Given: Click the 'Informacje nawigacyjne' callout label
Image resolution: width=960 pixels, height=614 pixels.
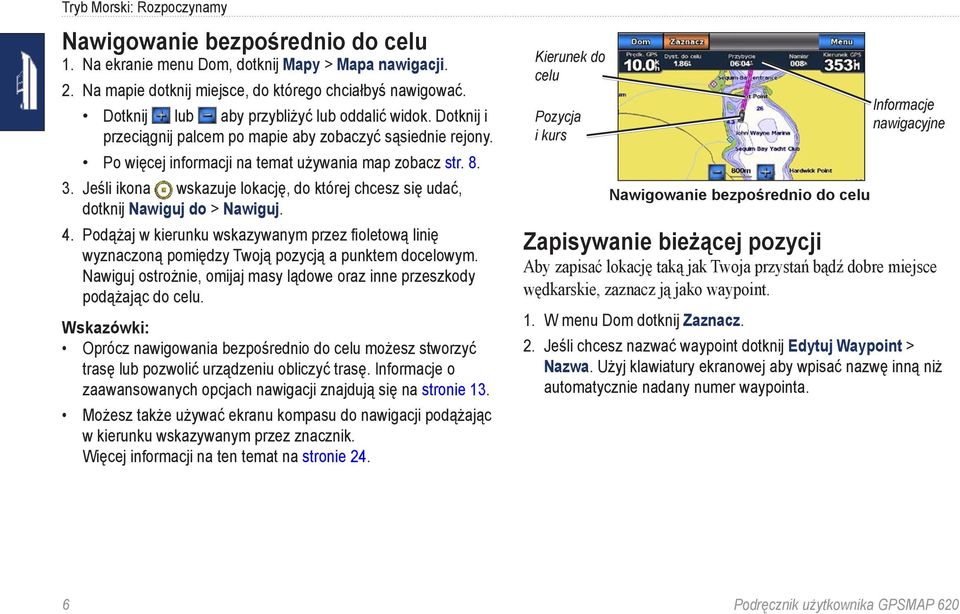Looking at the screenshot, I should pyautogui.click(x=909, y=114).
